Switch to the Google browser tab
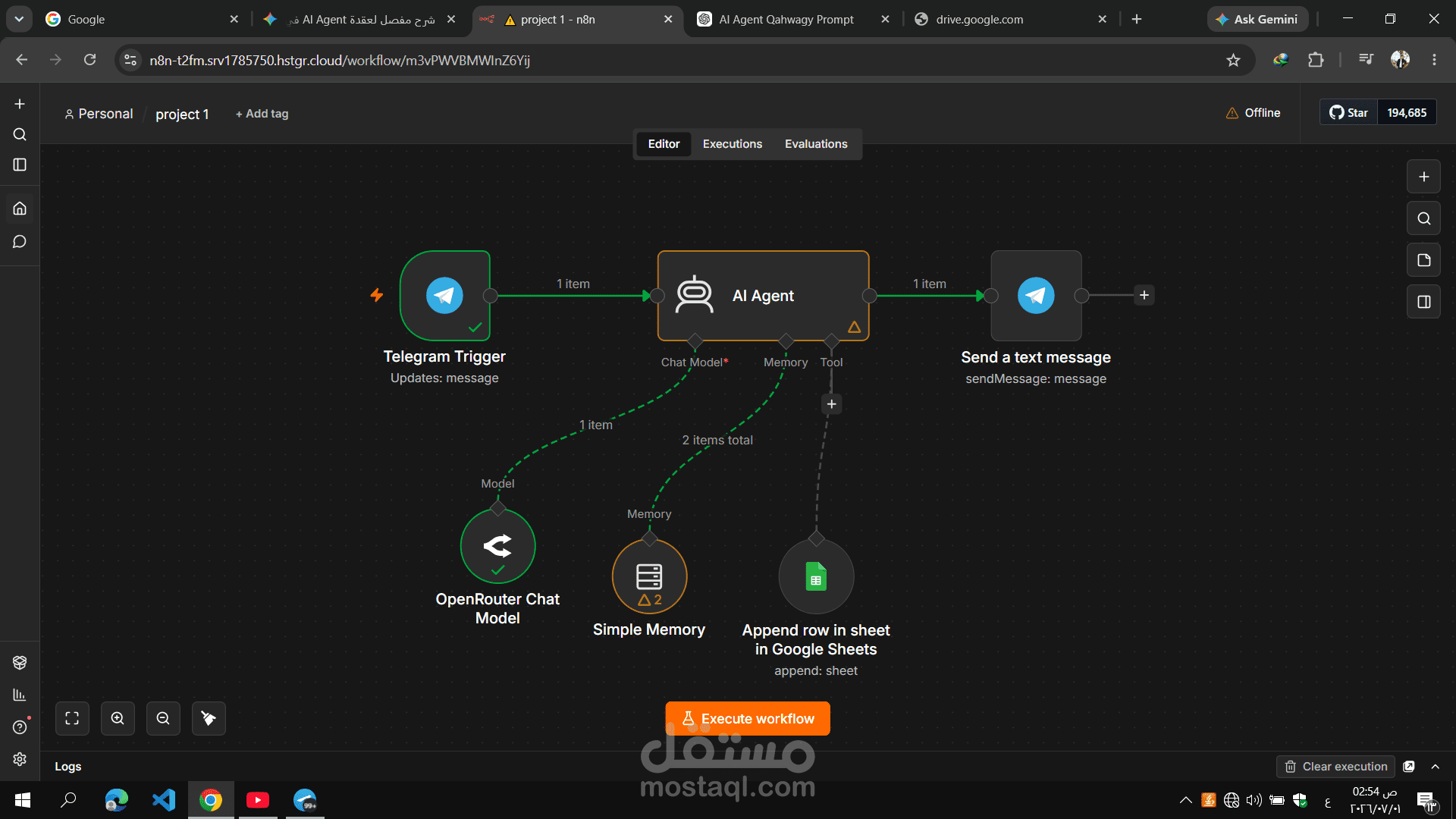The image size is (1456, 819). [142, 19]
